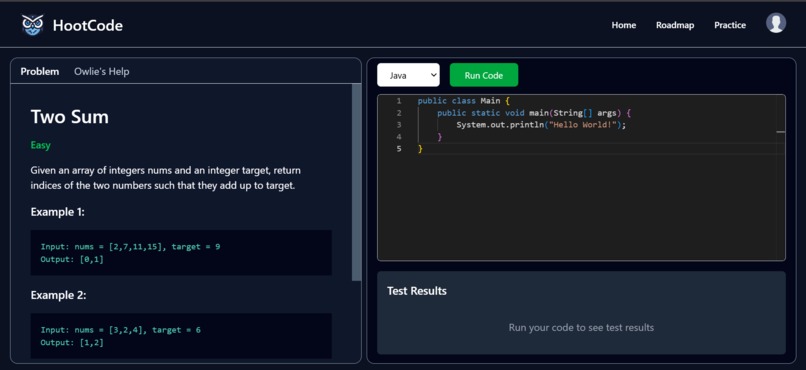Click line number 5 in the gutter
Viewport: 806px width, 370px height.
click(x=399, y=149)
